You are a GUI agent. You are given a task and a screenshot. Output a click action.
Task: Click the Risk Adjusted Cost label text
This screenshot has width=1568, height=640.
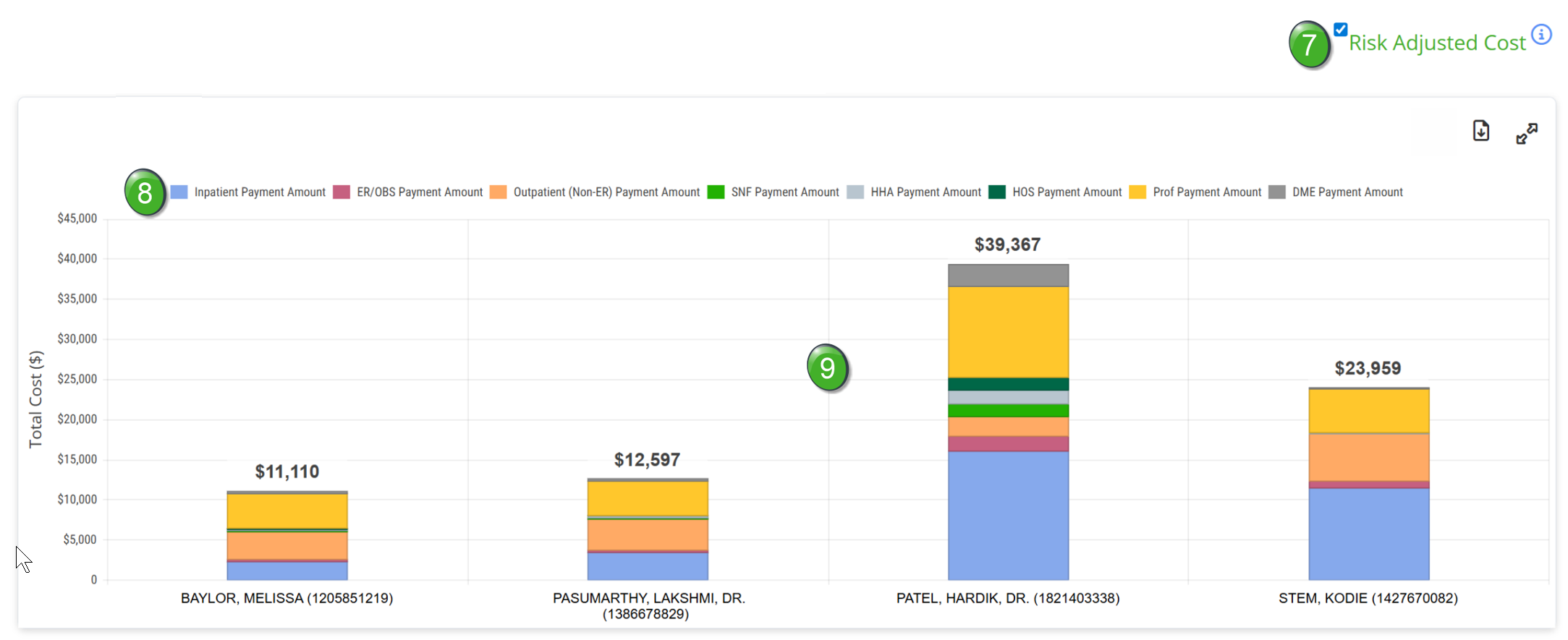1436,43
